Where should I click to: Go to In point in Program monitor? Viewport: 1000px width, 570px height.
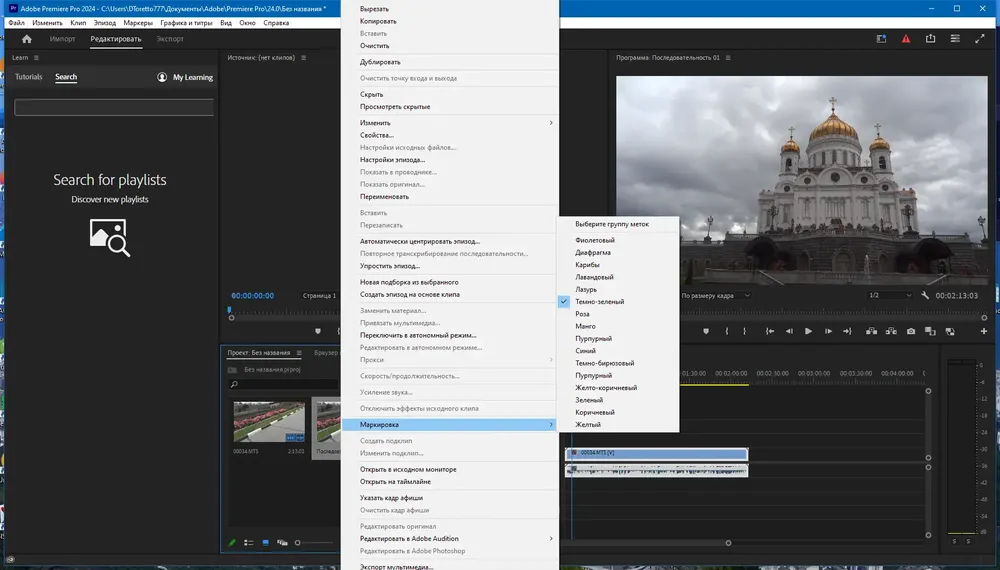click(x=770, y=332)
